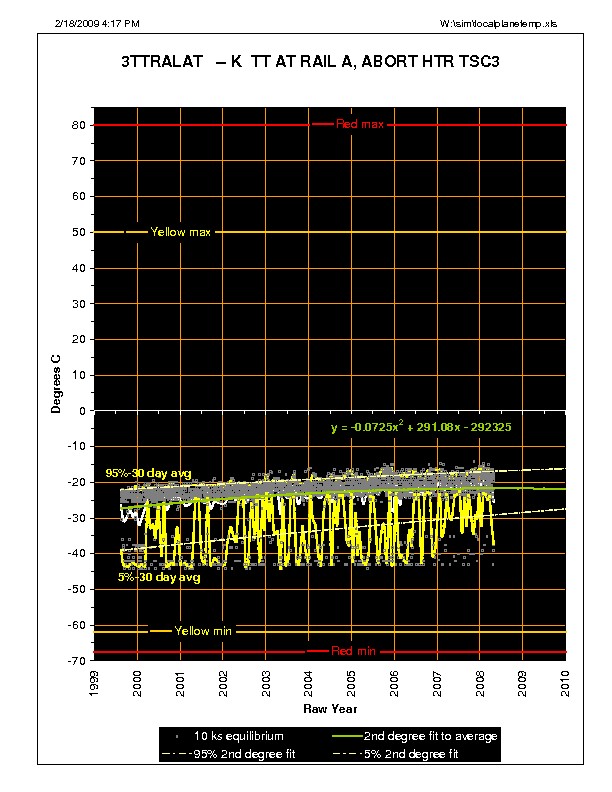Click the 10 ks equilibrium legend entry
612x792 pixels.
245,736
